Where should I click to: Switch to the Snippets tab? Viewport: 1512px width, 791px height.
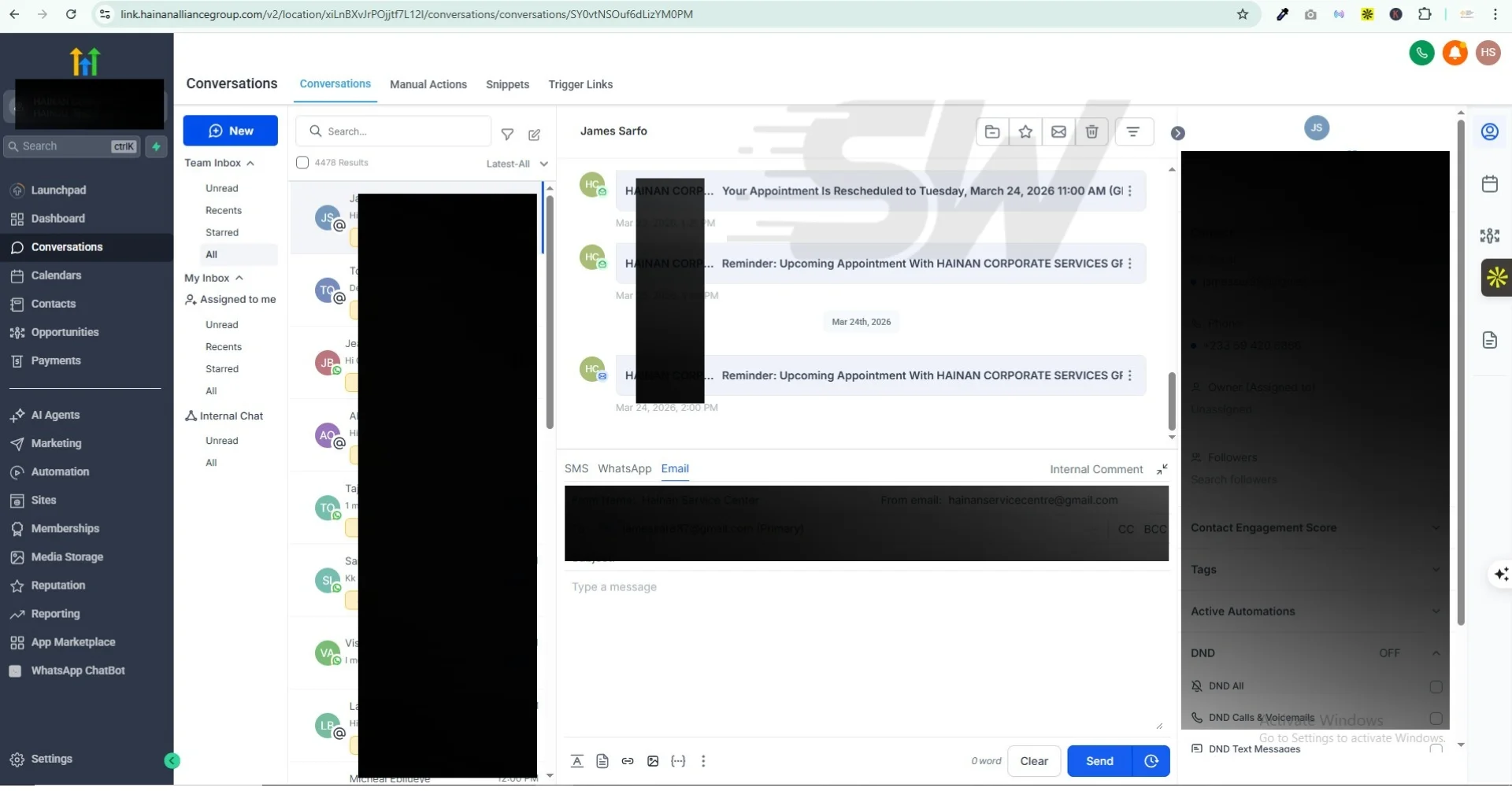coord(507,85)
